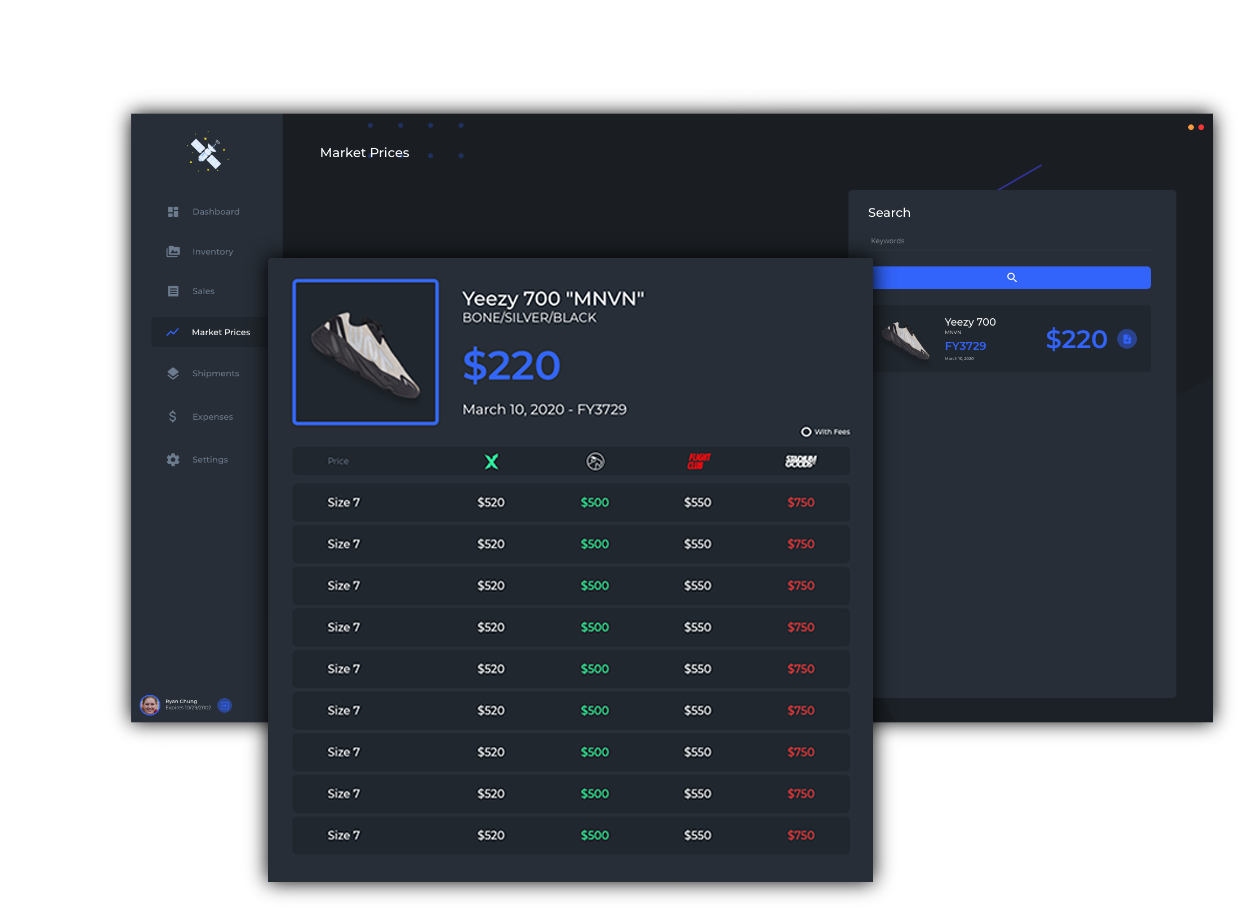The image size is (1238, 908).
Task: Click the 'Price' column header
Action: coord(338,461)
